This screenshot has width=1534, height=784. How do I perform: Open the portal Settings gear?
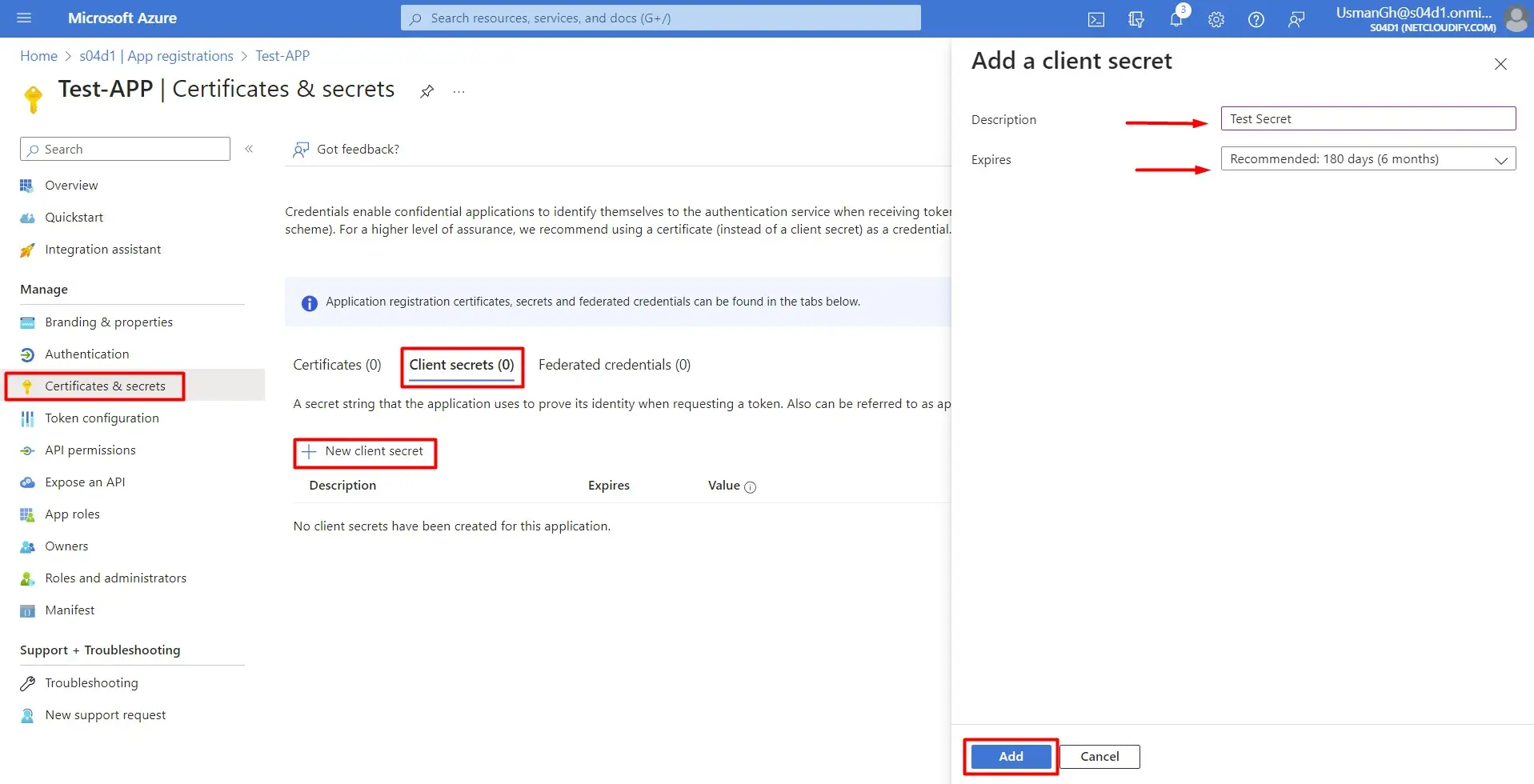(1216, 18)
